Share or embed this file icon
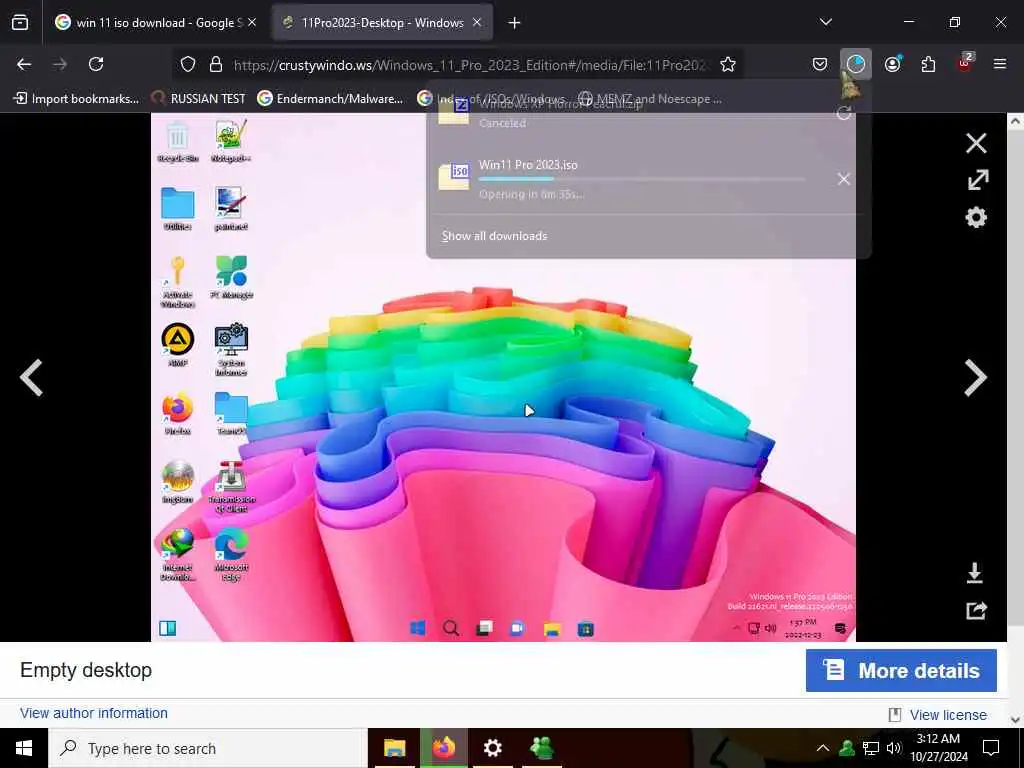Screen dimensions: 1024x768 [x=976, y=611]
